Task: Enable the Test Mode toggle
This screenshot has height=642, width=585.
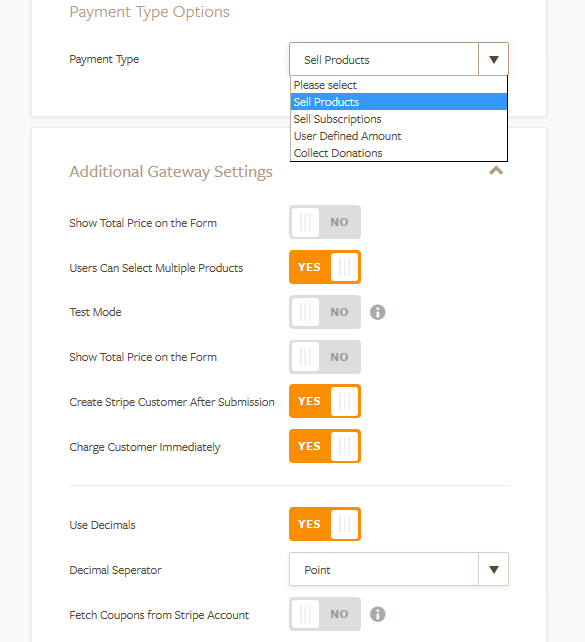Action: coord(325,312)
